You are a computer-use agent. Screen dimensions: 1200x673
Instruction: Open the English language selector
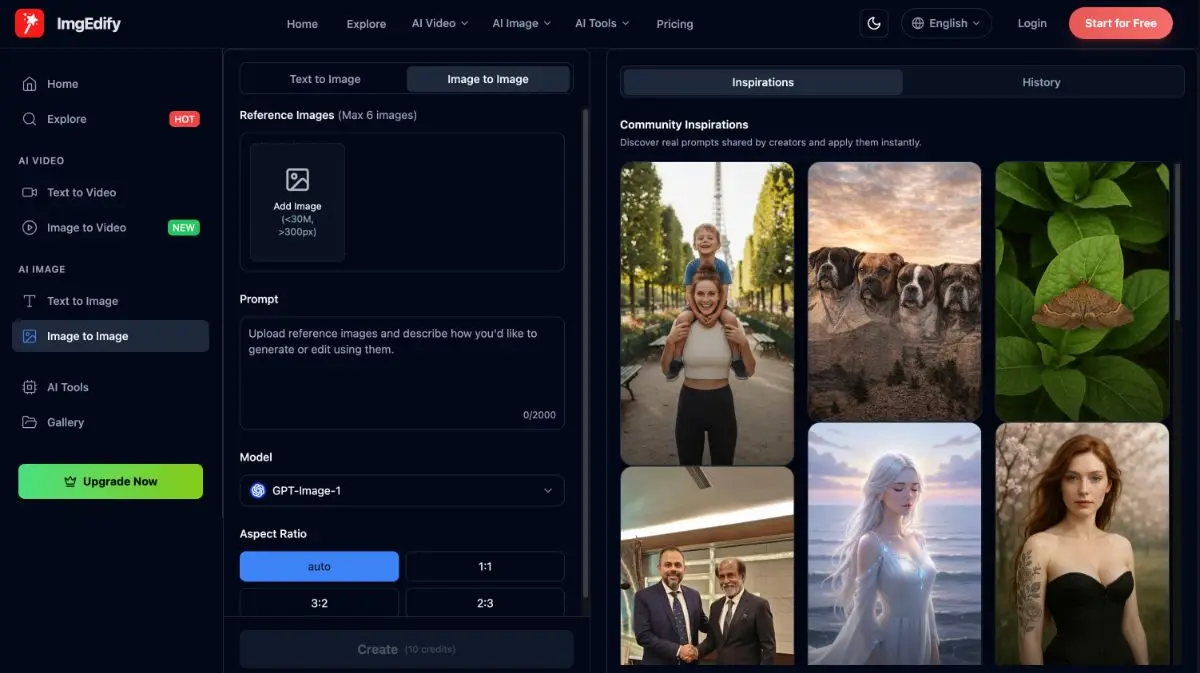[946, 23]
